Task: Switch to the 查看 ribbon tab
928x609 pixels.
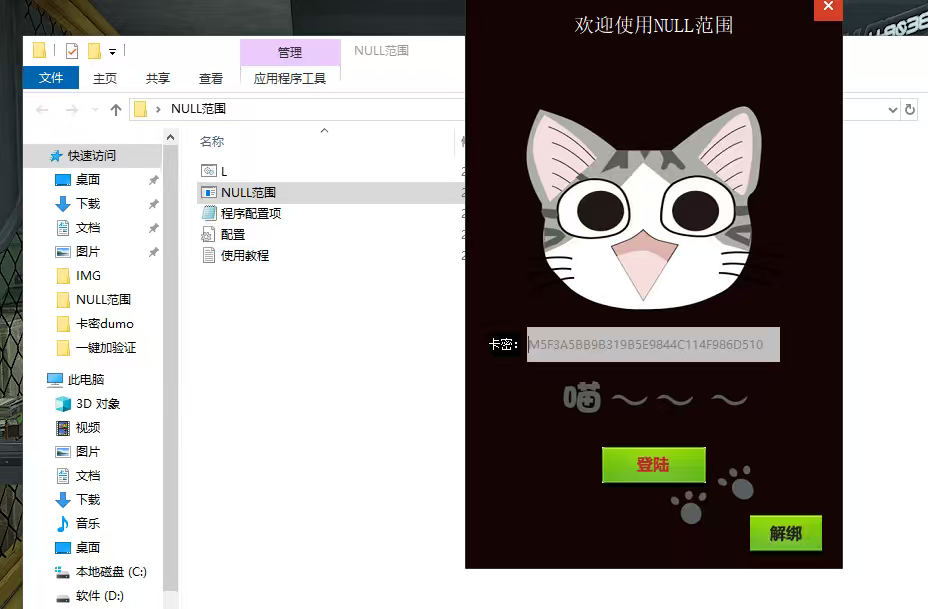Action: tap(211, 78)
